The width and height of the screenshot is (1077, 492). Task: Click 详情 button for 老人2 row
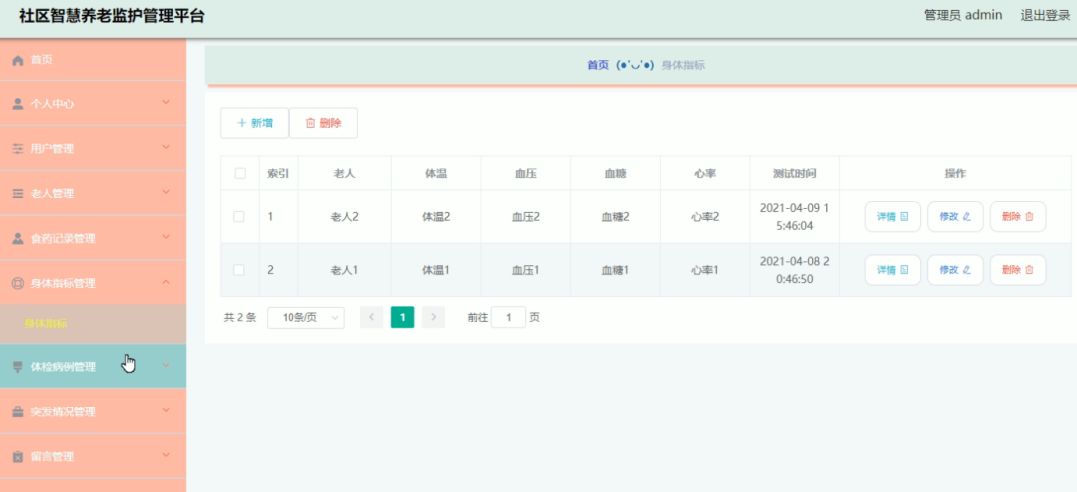[892, 216]
